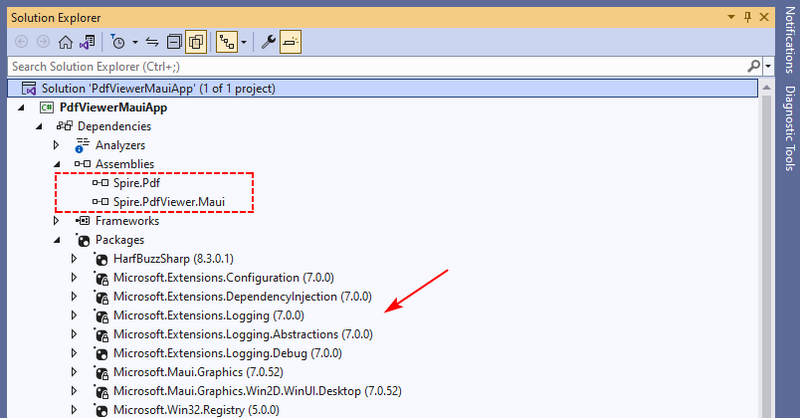The height and width of the screenshot is (418, 800).
Task: Collapse the Assemblies node
Action: click(57, 164)
